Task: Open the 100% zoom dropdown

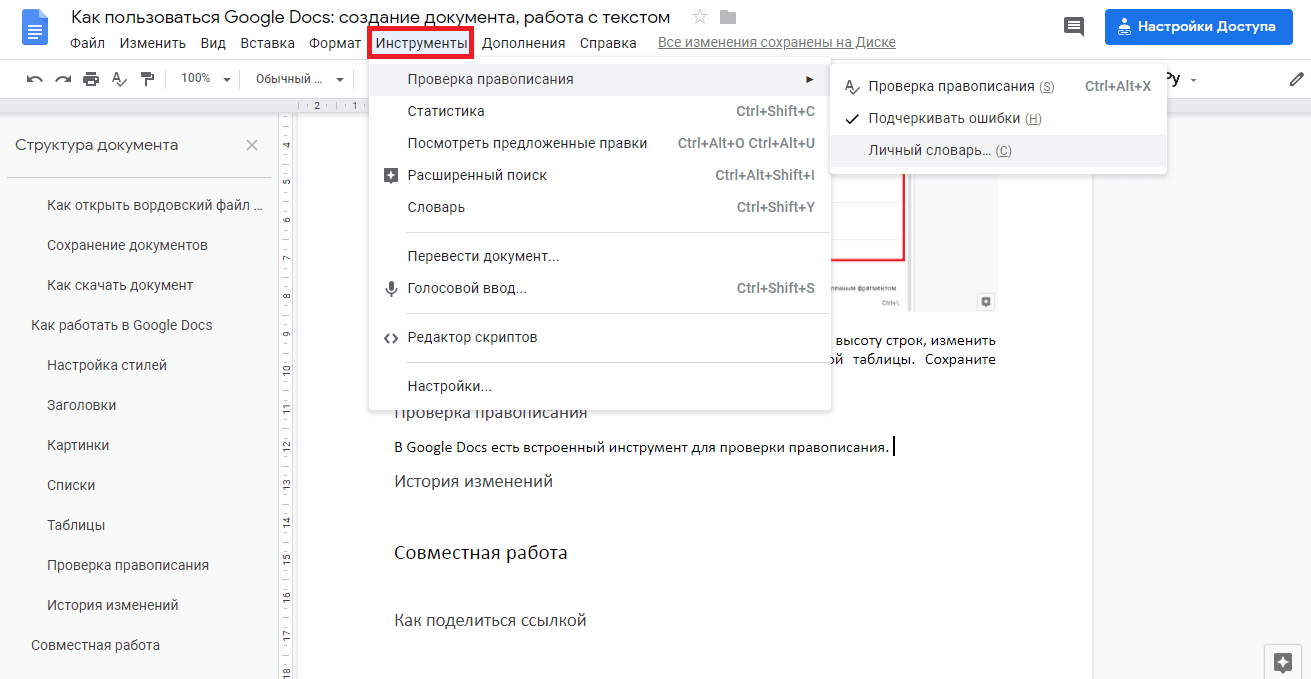Action: click(x=205, y=79)
